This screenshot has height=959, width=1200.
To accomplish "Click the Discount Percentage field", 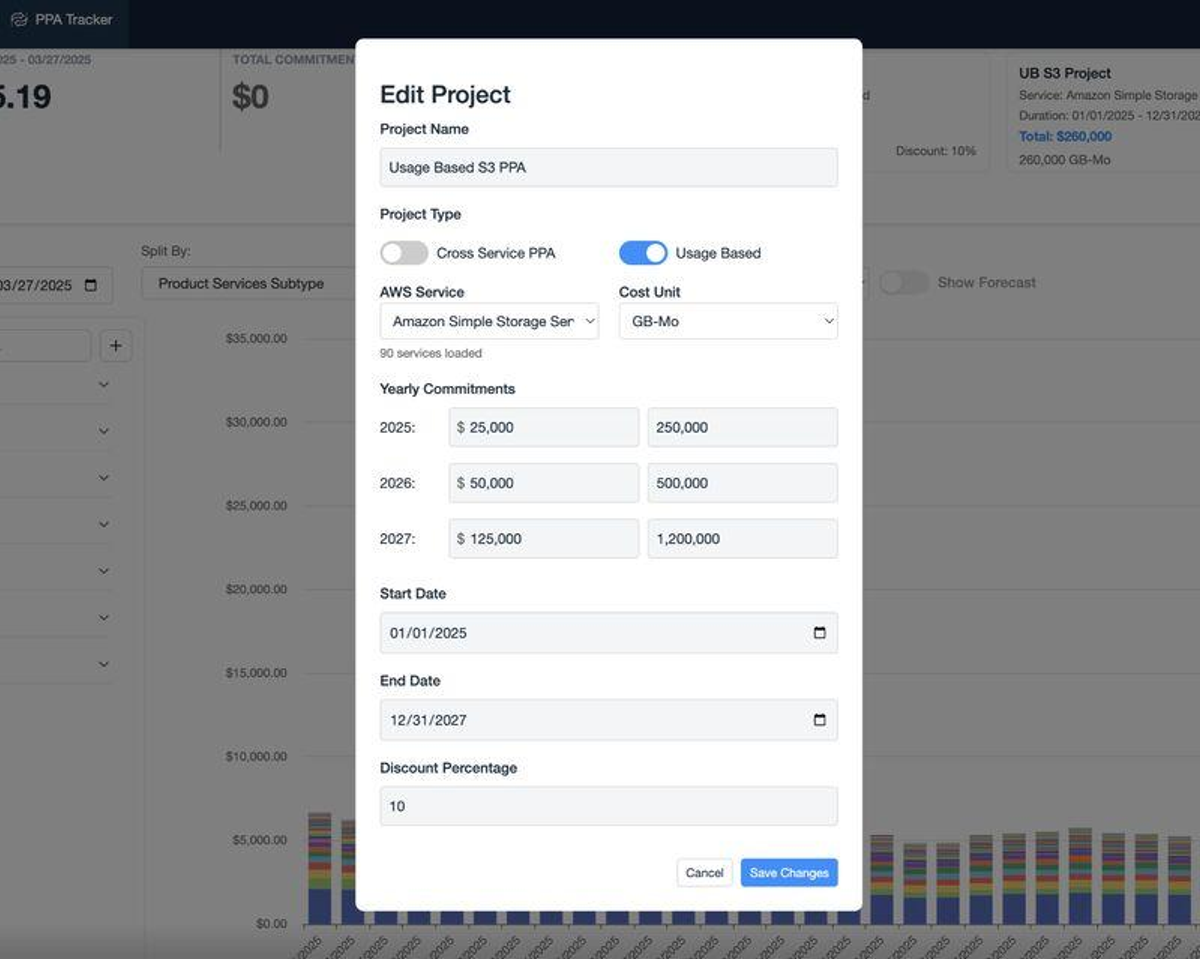I will (609, 806).
